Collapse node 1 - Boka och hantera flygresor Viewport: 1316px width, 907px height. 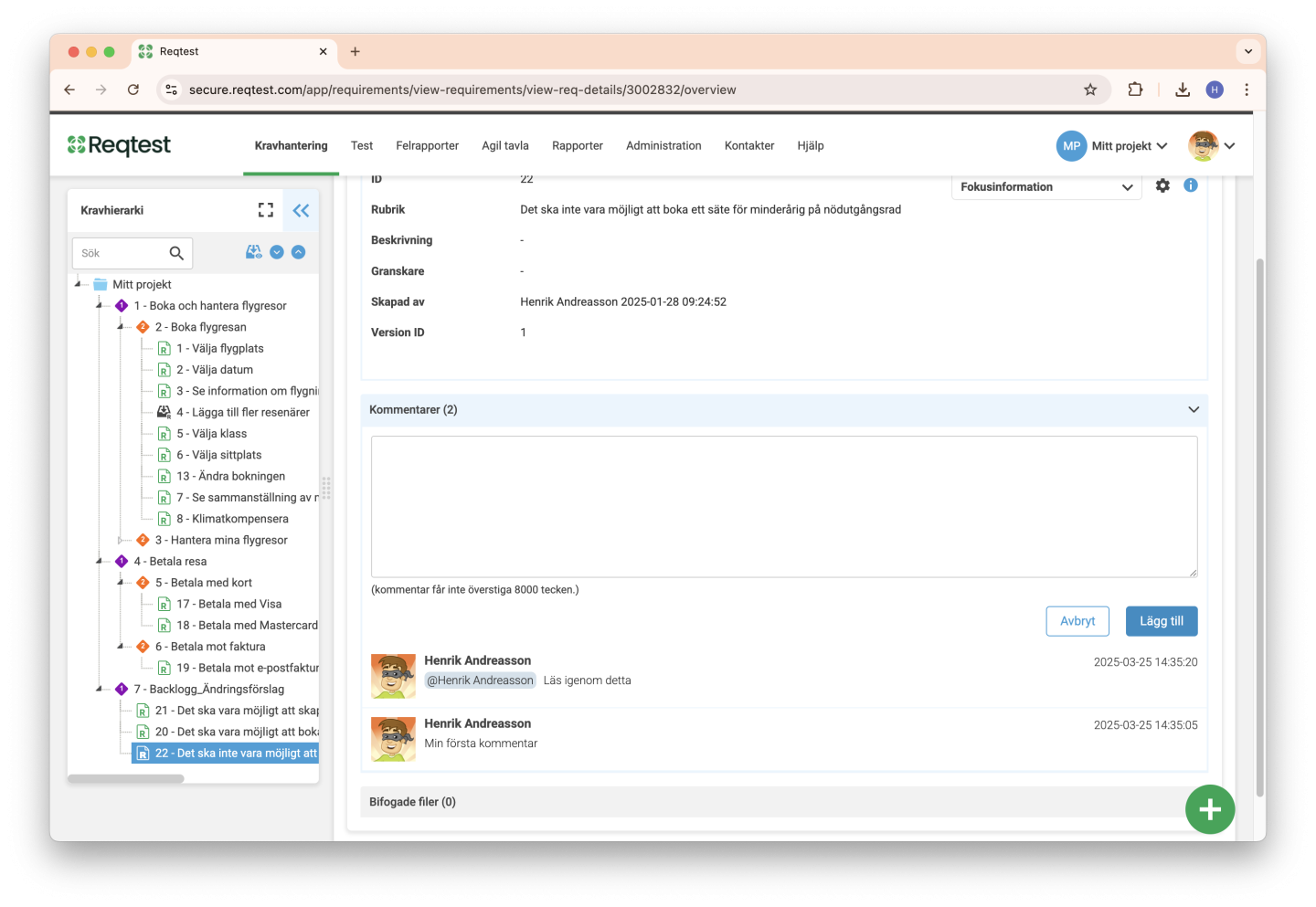click(x=100, y=306)
